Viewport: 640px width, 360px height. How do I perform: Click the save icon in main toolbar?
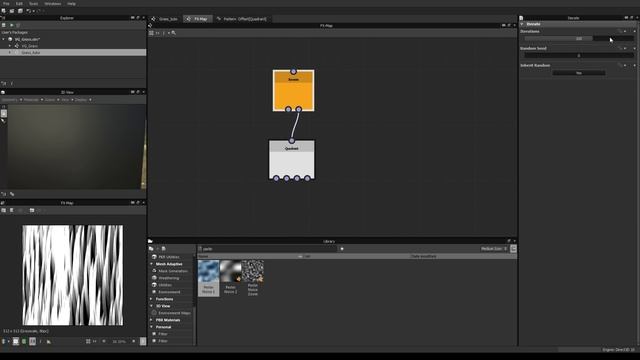click(x=20, y=11)
